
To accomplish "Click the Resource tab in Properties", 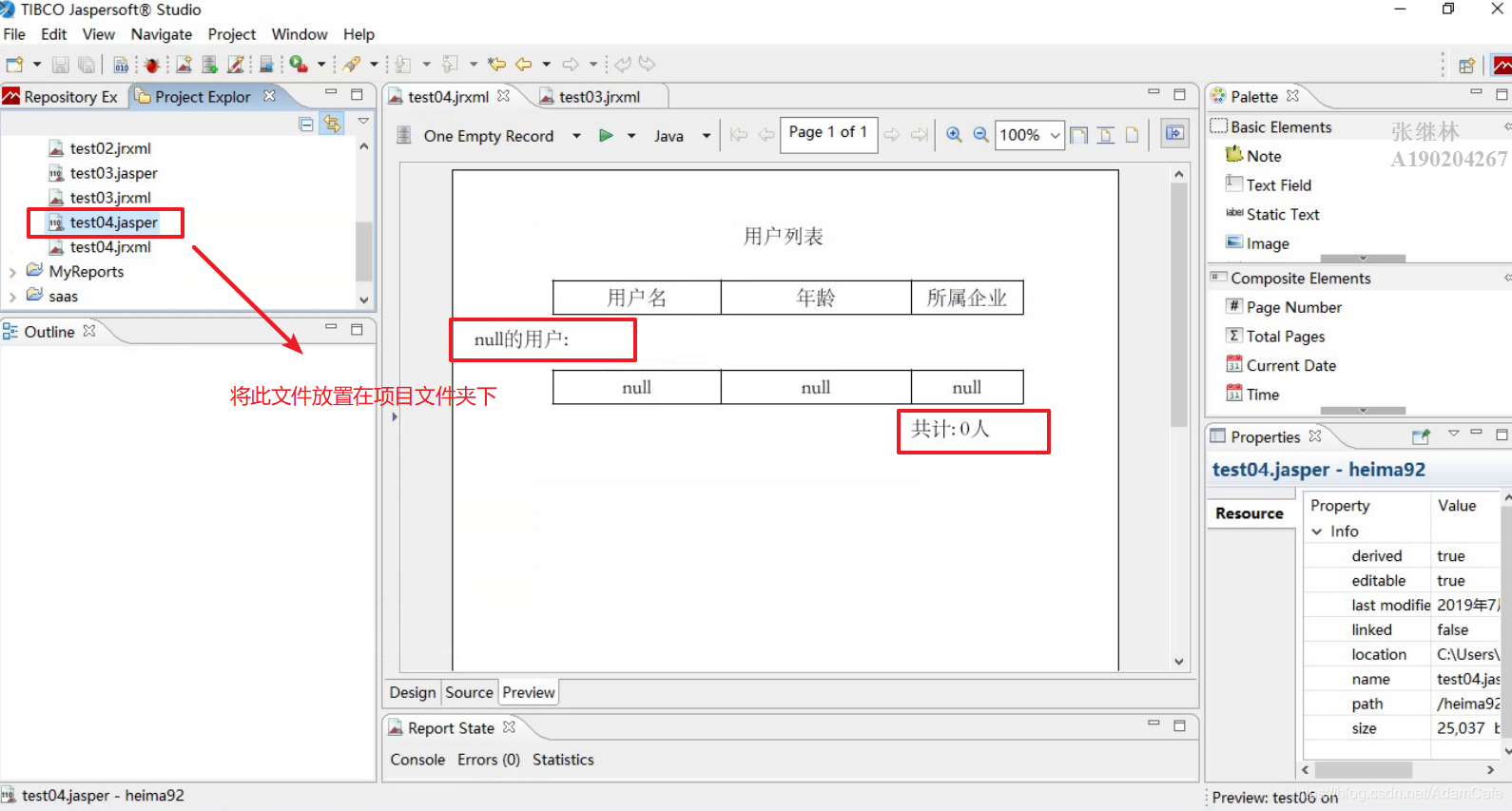I will coord(1250,513).
